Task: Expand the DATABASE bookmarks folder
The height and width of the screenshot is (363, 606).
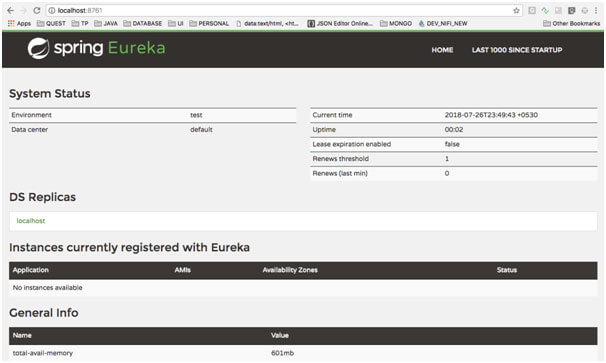Action: [x=143, y=24]
